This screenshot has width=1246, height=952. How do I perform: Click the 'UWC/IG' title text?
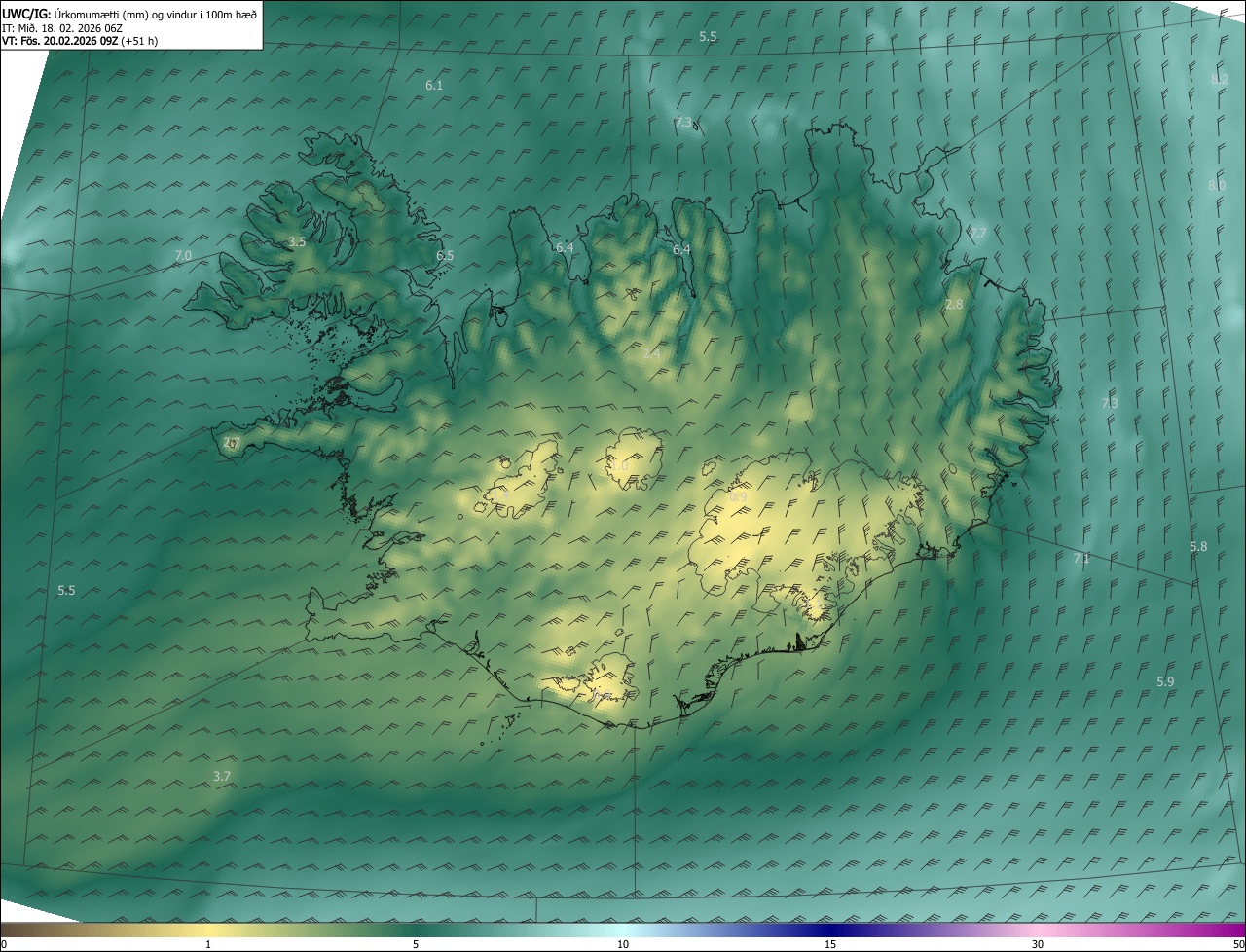[x=25, y=13]
